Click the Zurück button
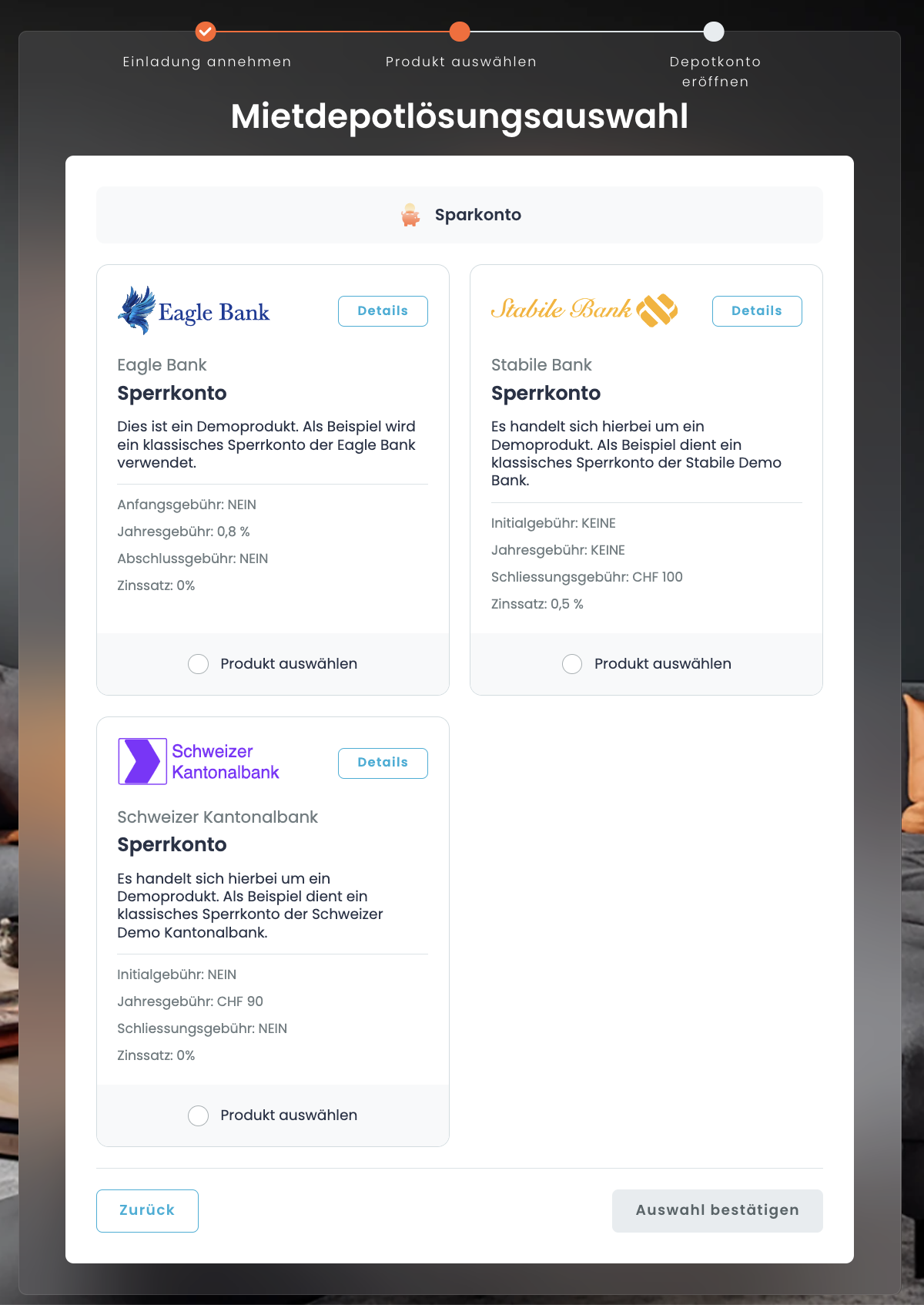924x1305 pixels. (x=147, y=1210)
